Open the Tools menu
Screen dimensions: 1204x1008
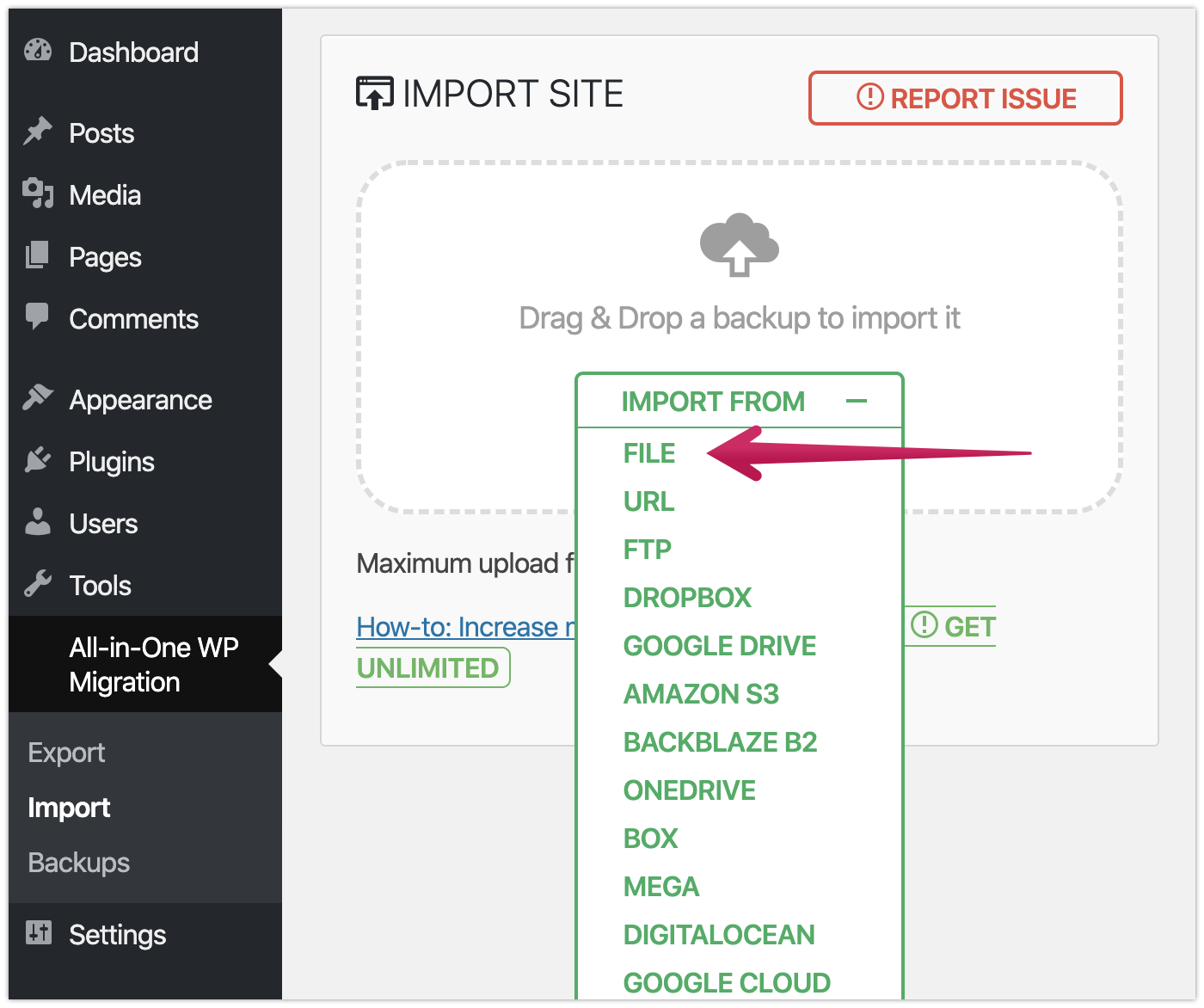(145, 586)
